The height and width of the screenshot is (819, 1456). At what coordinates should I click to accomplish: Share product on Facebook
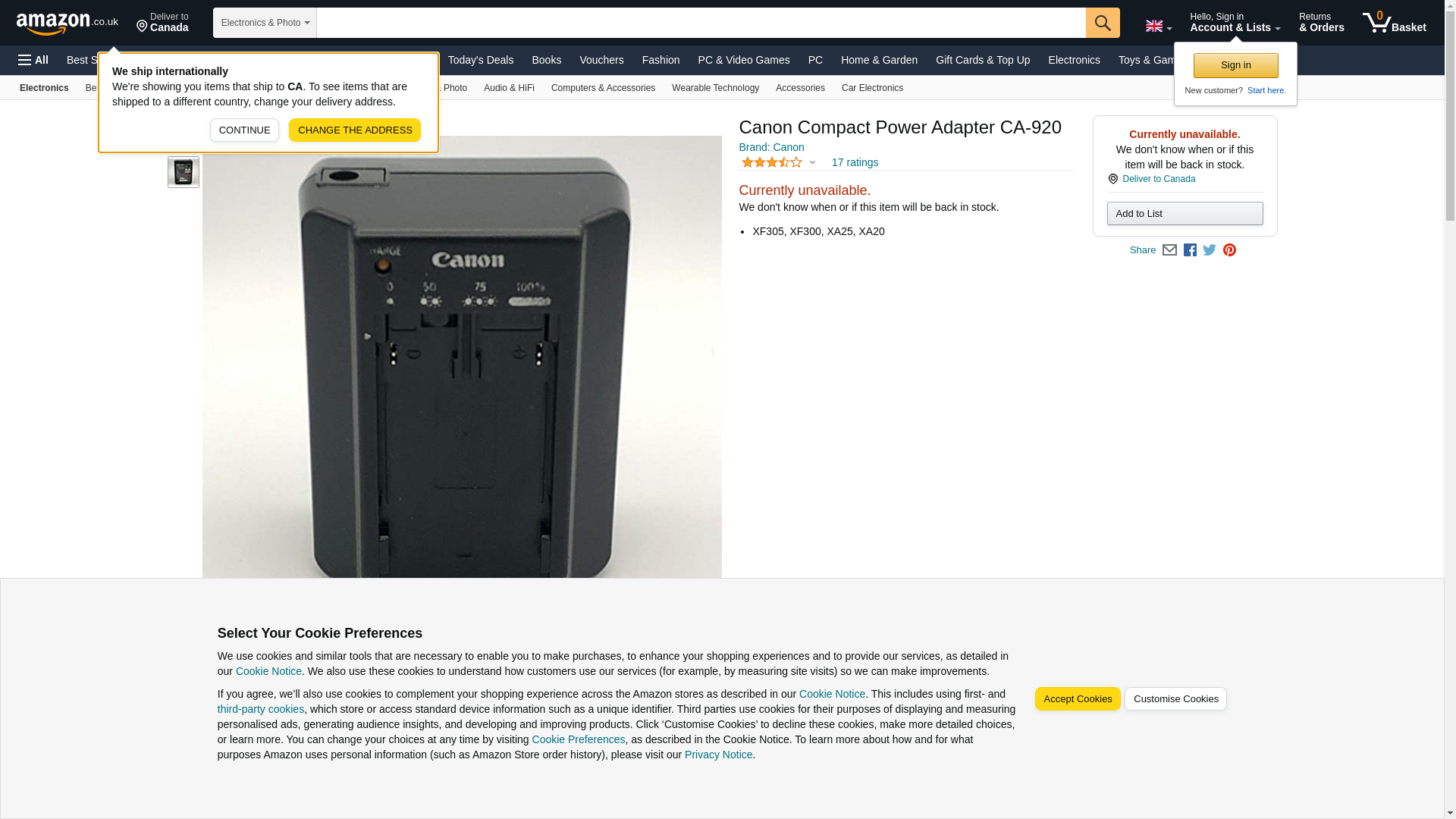pos(1190,250)
